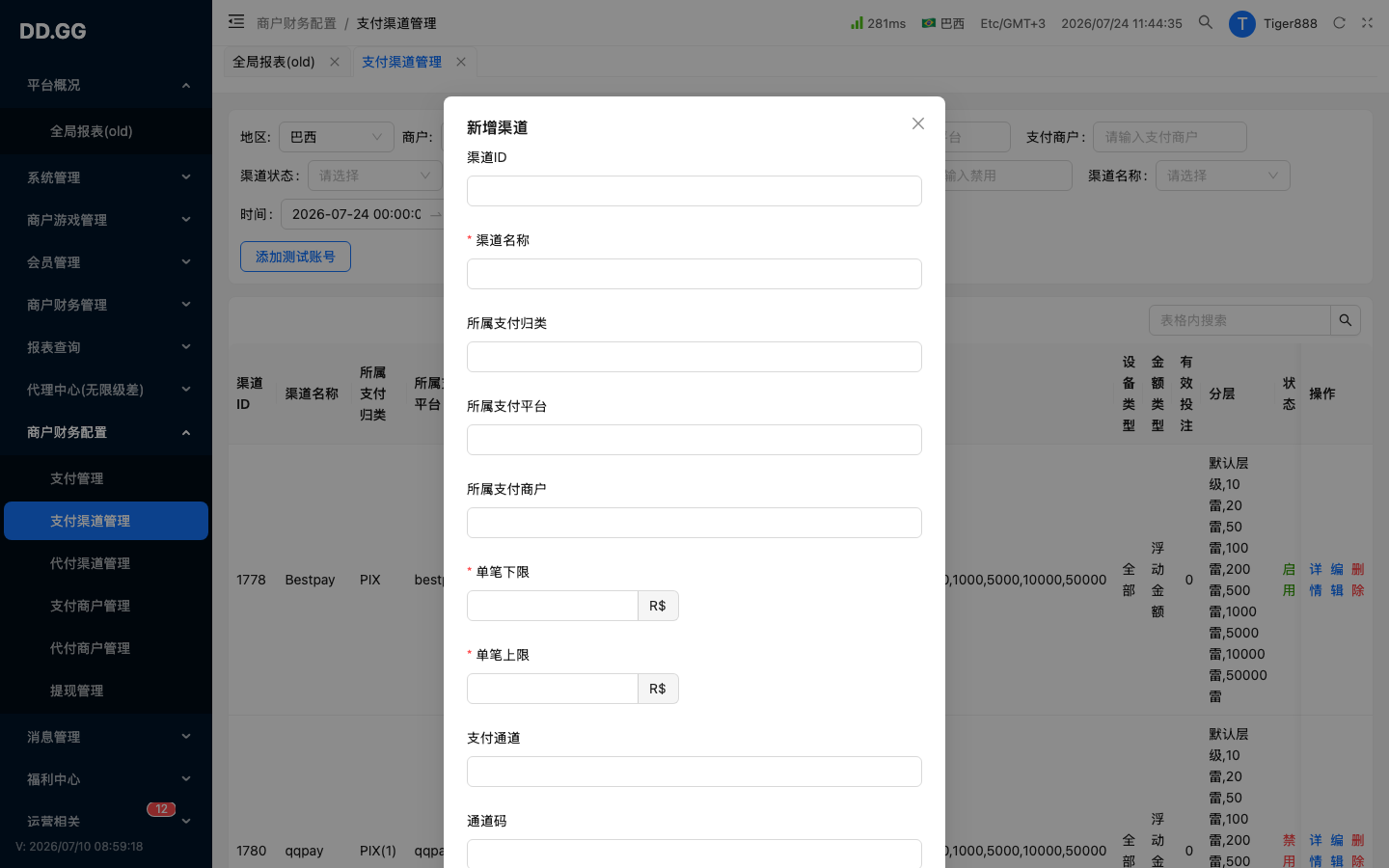The width and height of the screenshot is (1389, 868).
Task: Switch to the 支付渠道管理 tab
Action: click(401, 62)
